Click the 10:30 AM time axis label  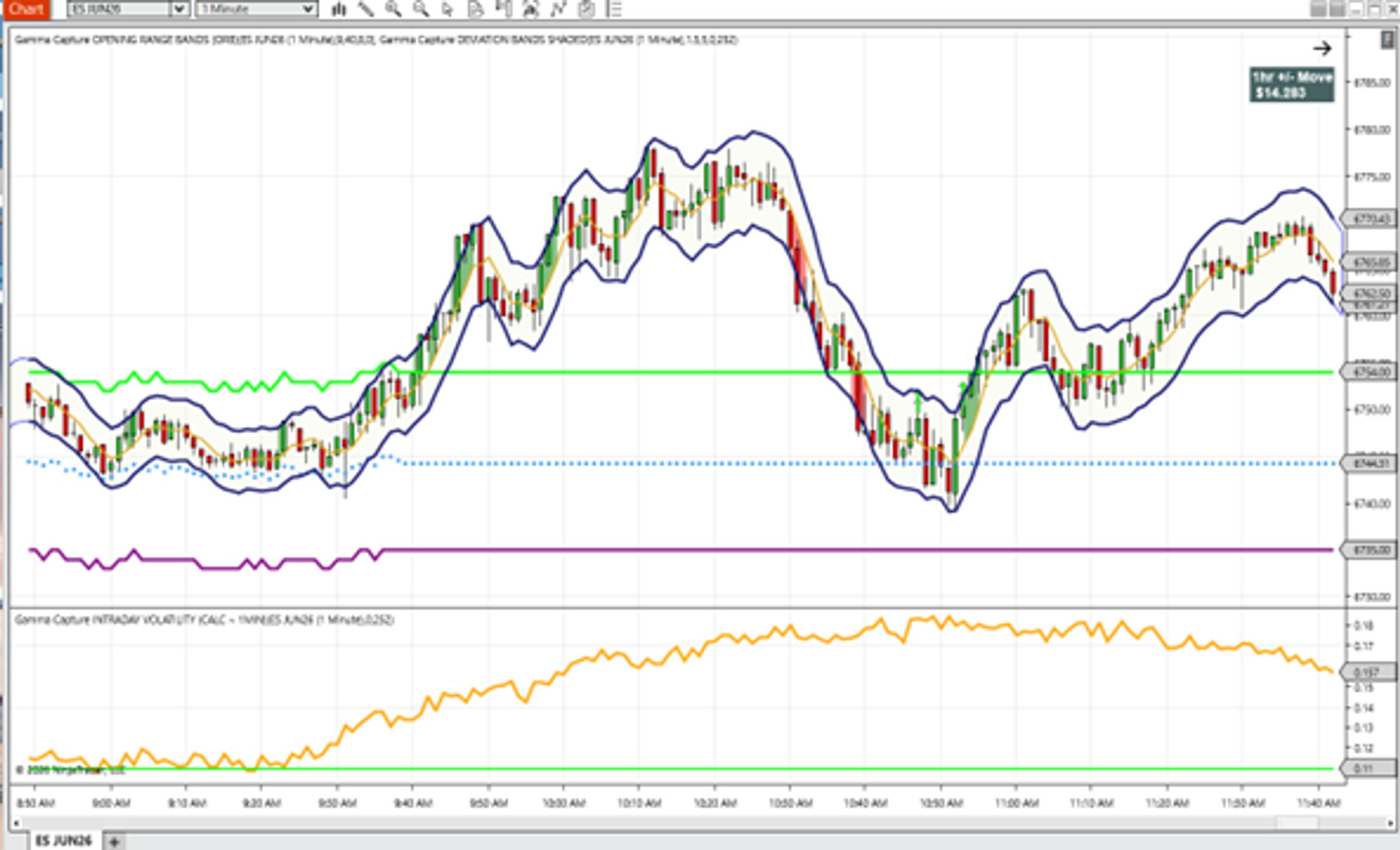click(x=790, y=803)
